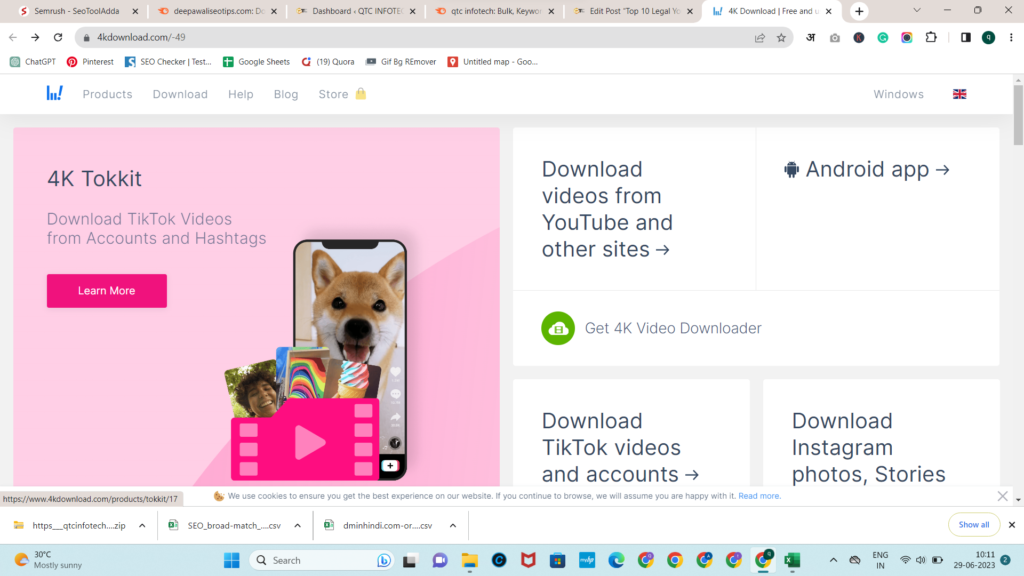This screenshot has width=1024, height=576.
Task: Bookmark this page with star icon
Action: (781, 37)
